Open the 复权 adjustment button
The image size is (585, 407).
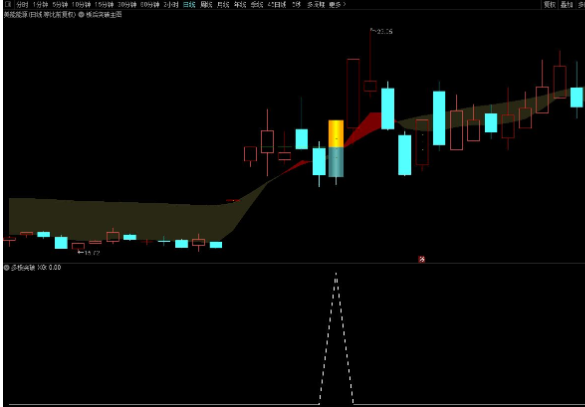tap(549, 4)
